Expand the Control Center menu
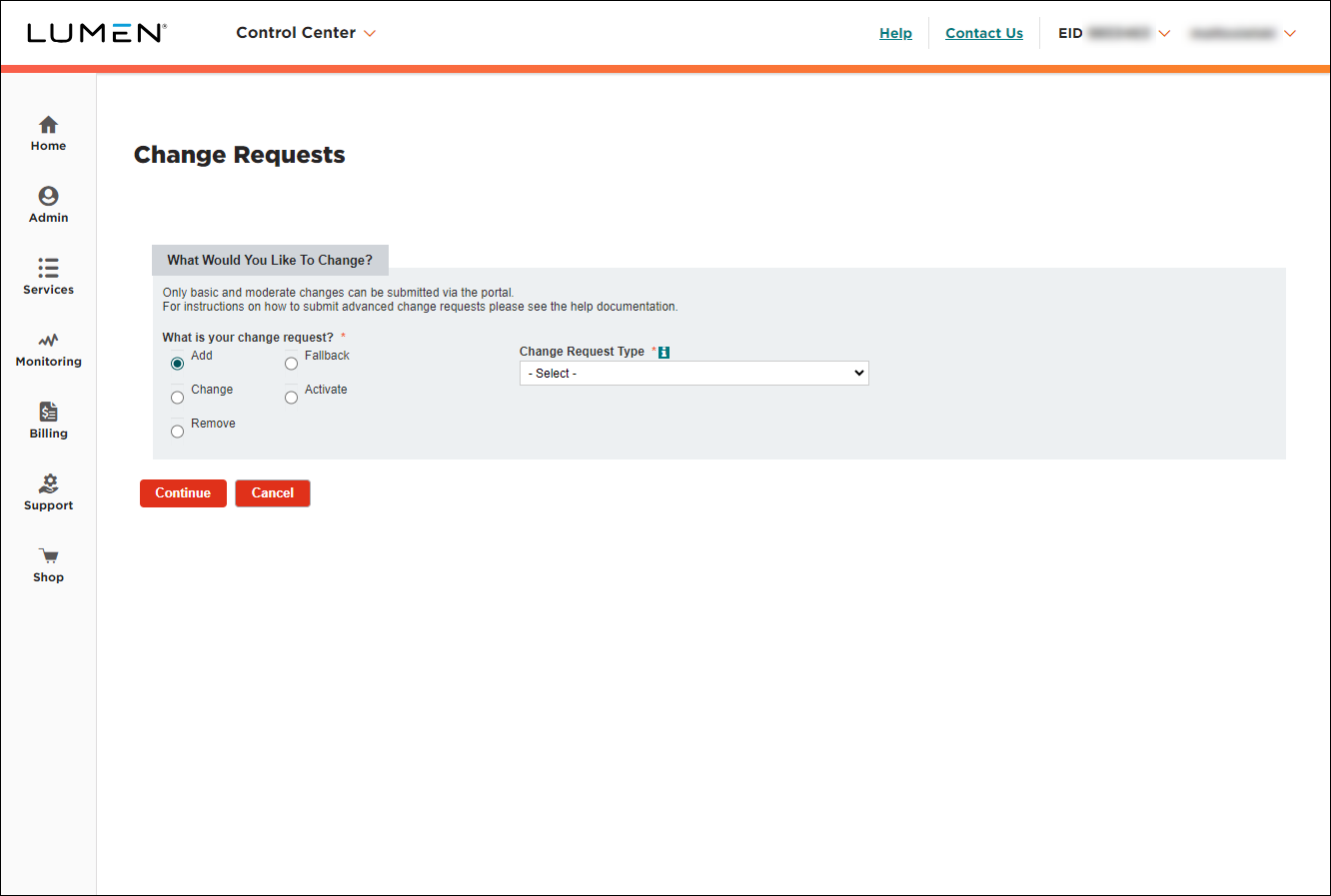 tap(306, 33)
